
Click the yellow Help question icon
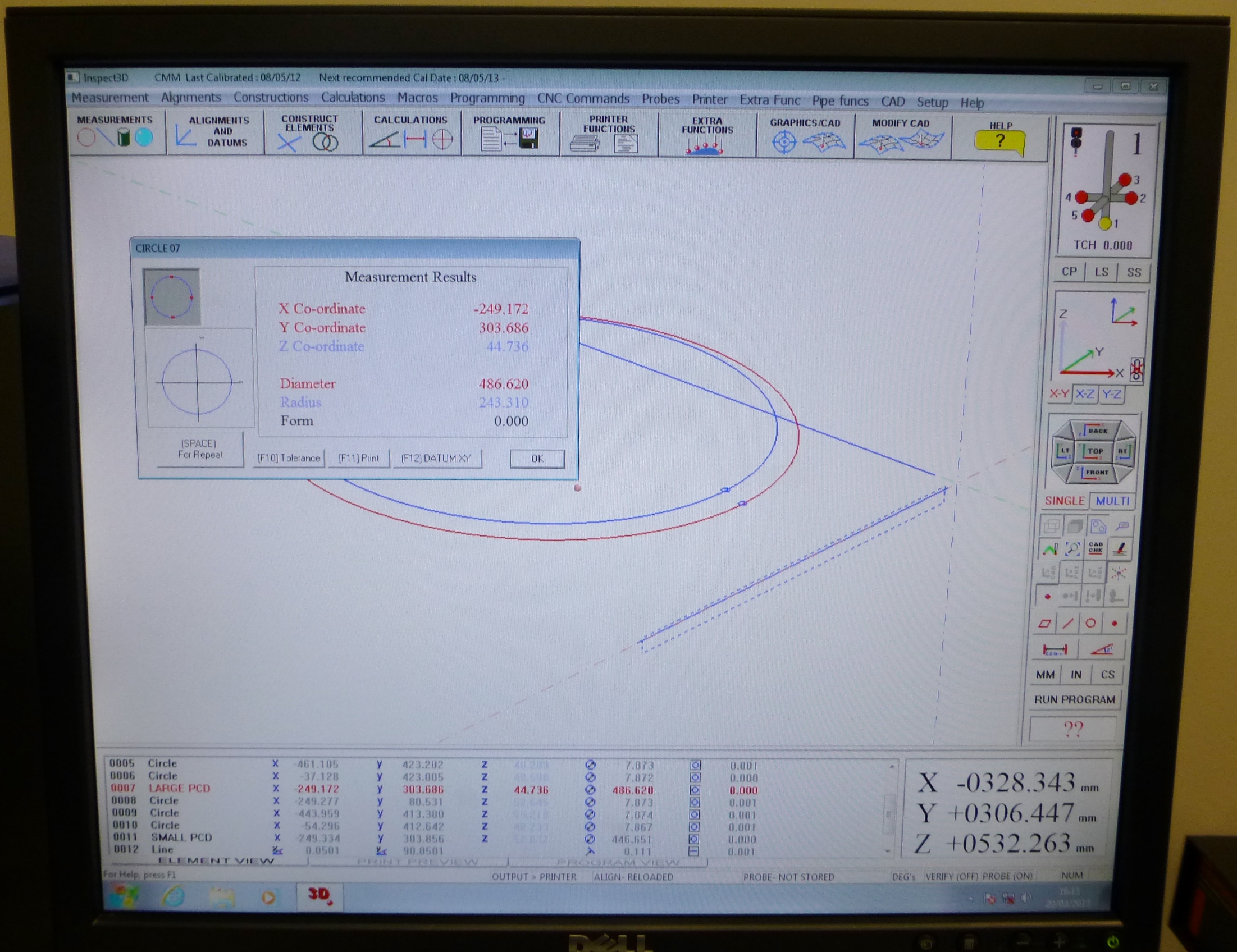pyautogui.click(x=999, y=140)
